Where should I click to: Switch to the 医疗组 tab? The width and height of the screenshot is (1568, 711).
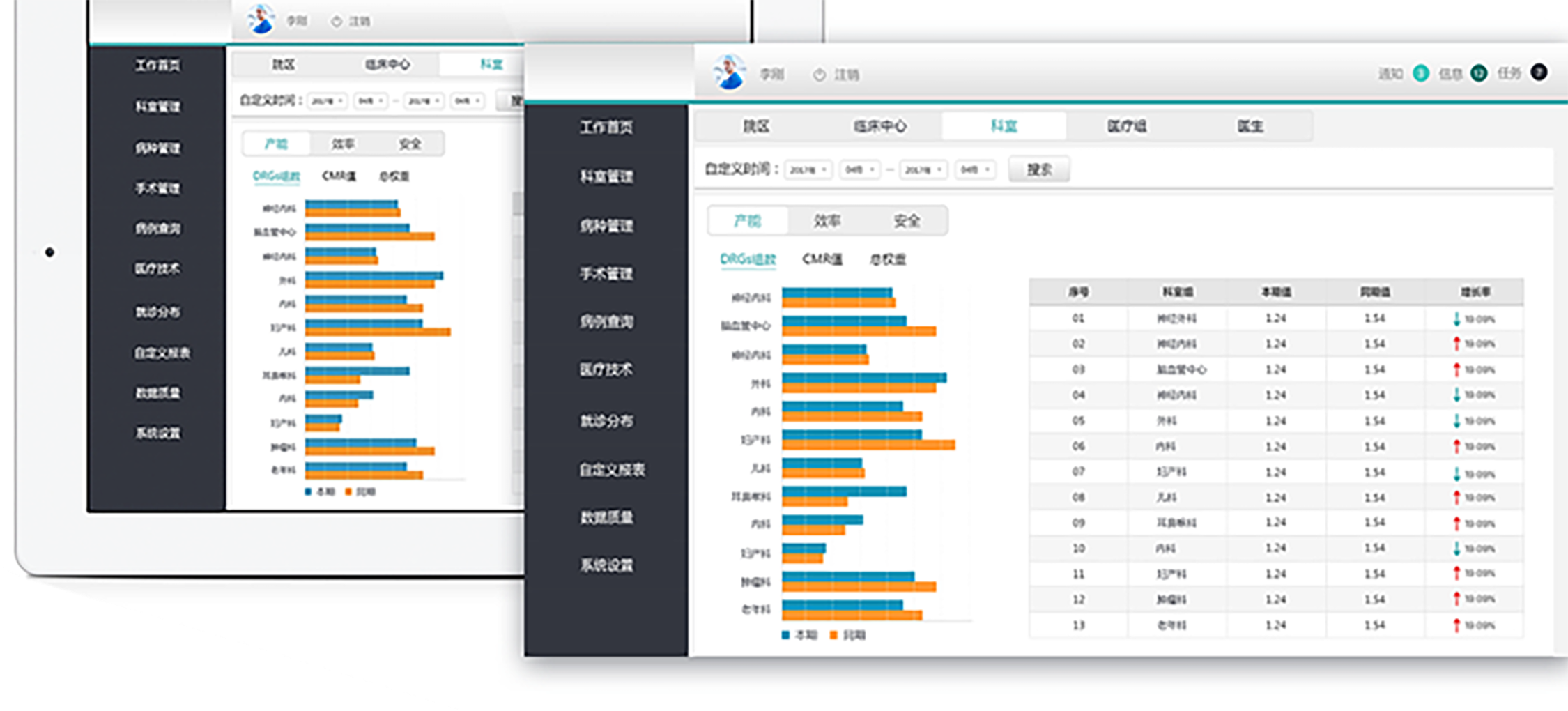tap(1127, 126)
